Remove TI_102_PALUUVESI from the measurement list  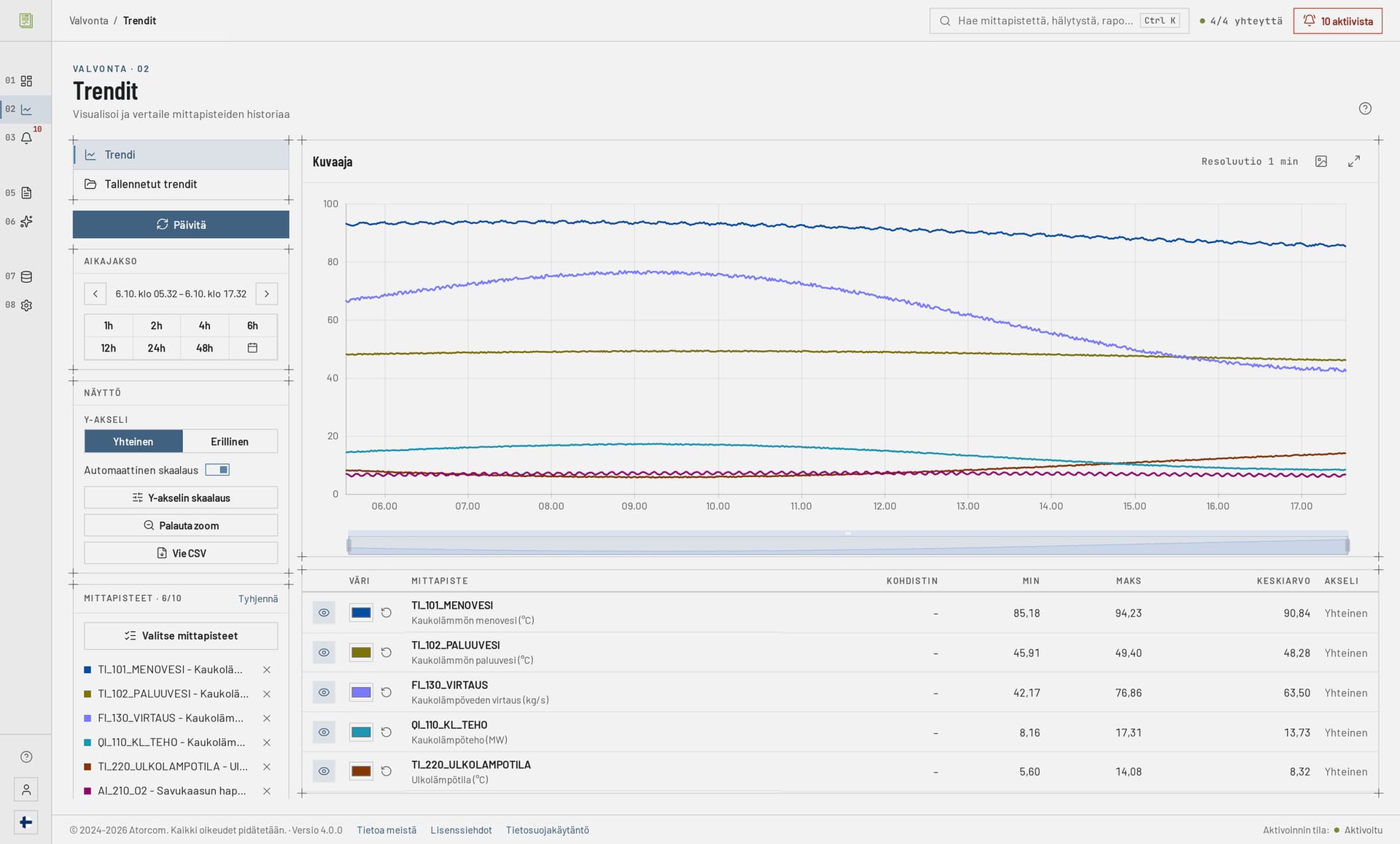tap(267, 694)
